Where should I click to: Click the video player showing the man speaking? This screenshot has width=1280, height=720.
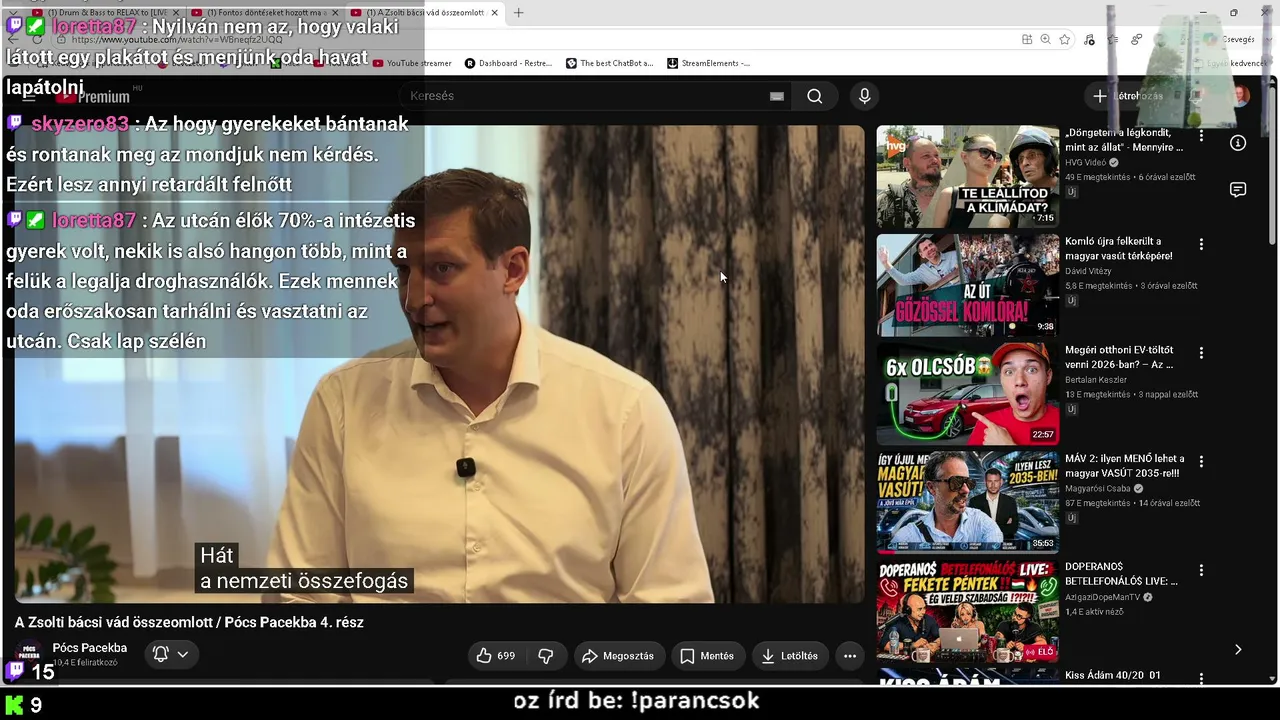440,364
